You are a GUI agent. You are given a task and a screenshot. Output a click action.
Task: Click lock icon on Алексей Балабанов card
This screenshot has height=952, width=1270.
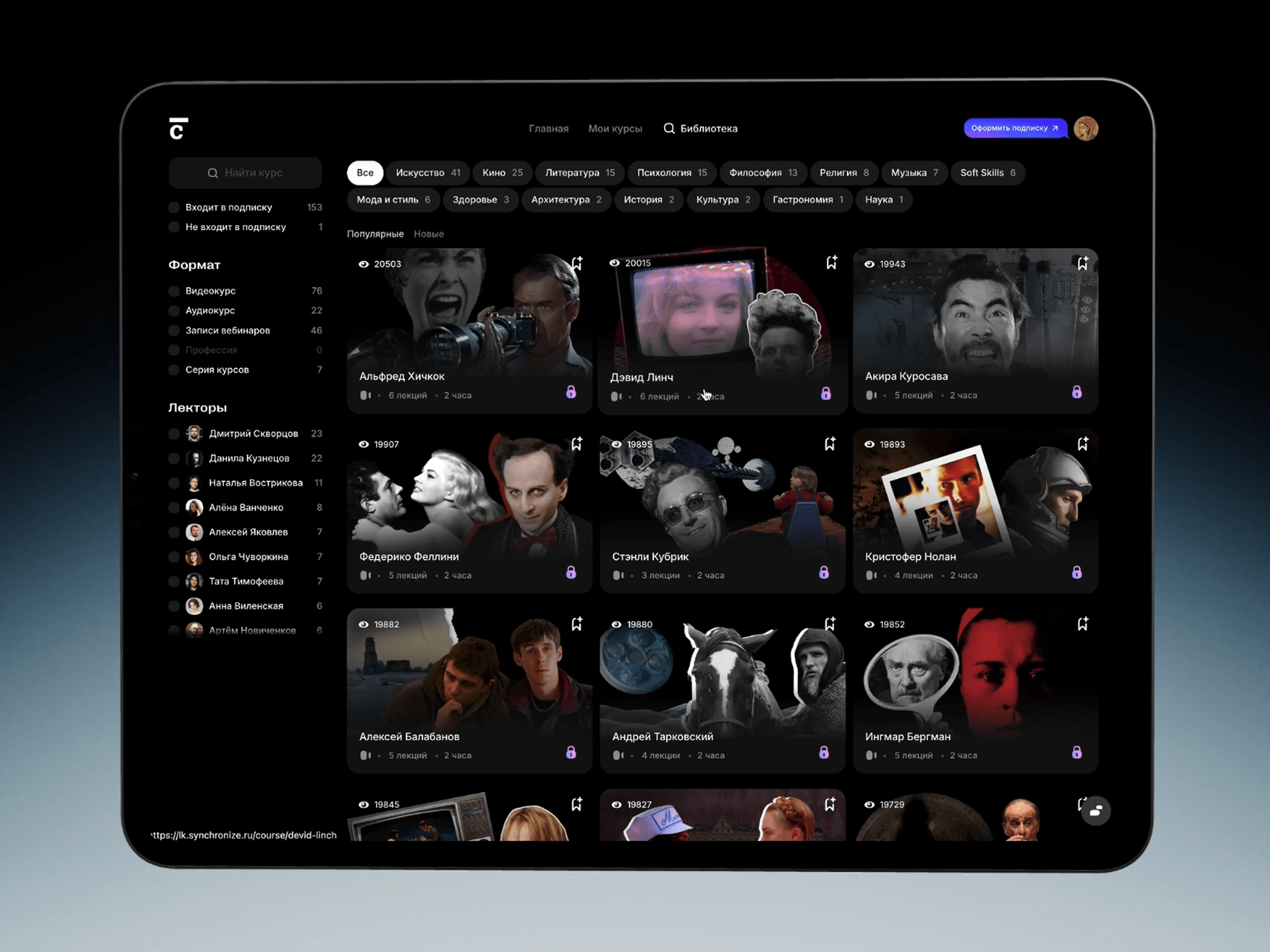(x=571, y=753)
